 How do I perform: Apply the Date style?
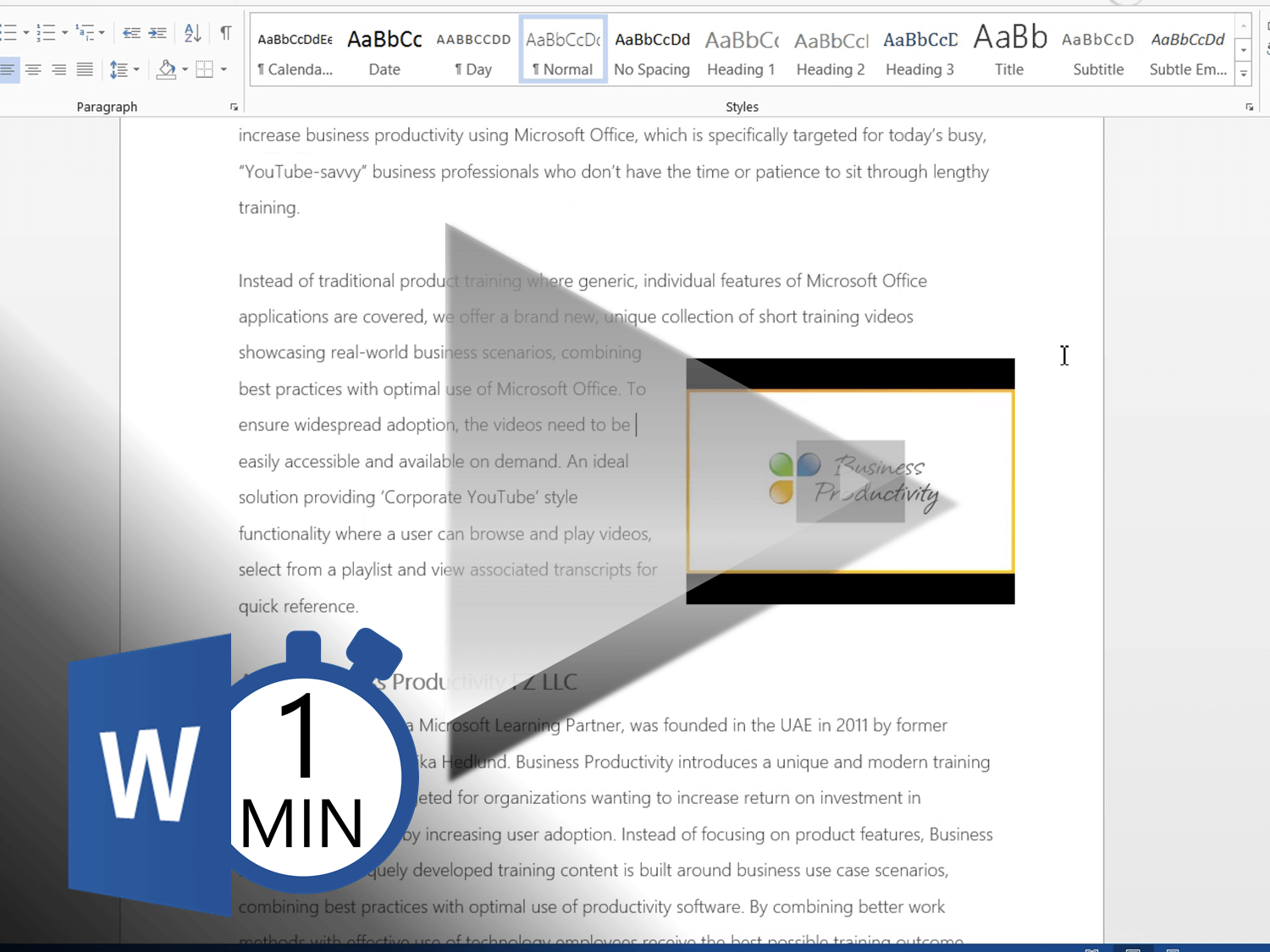coord(384,51)
